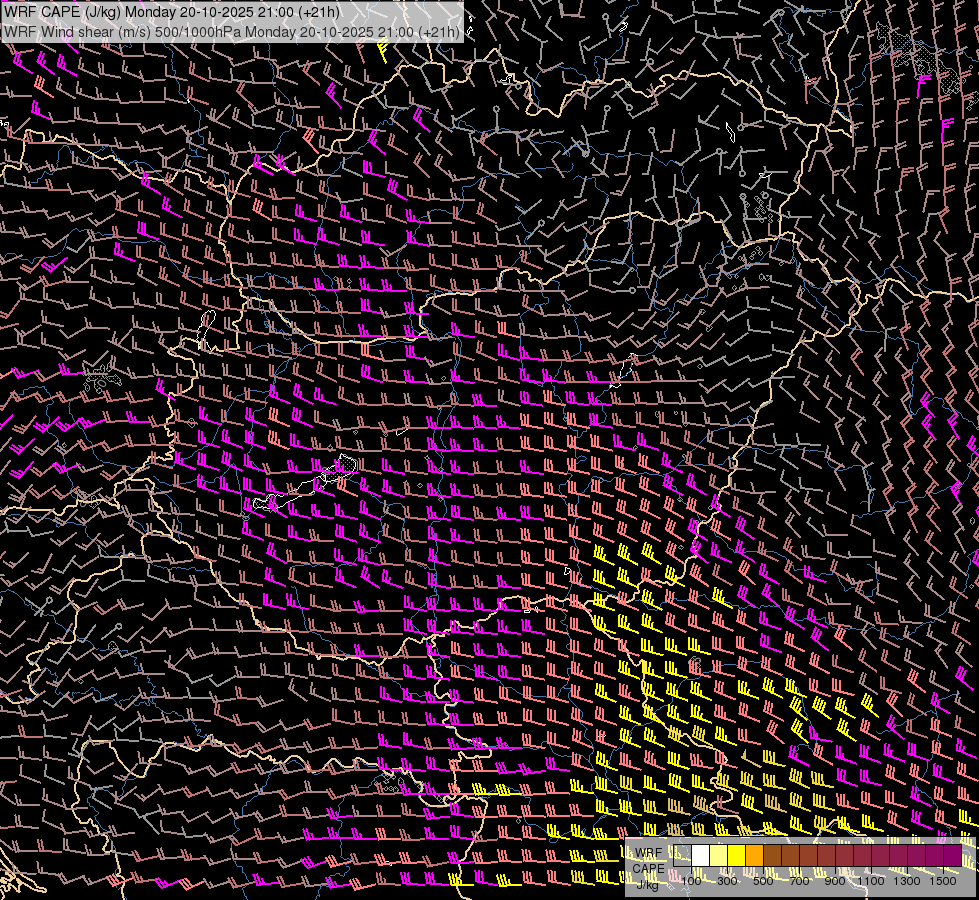Click the empty first legend box before white
Viewport: 979px width, 900px height.
tap(682, 855)
